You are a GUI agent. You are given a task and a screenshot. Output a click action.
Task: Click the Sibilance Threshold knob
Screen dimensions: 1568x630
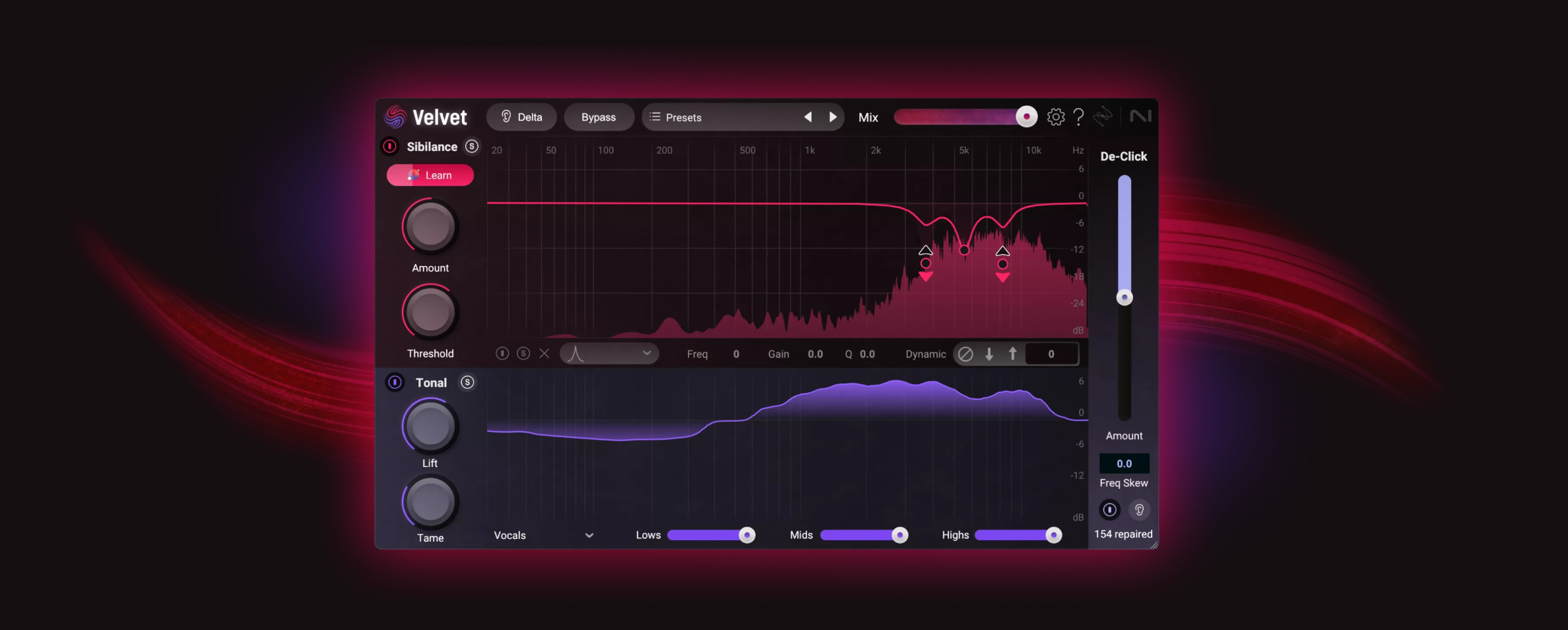pos(430,311)
